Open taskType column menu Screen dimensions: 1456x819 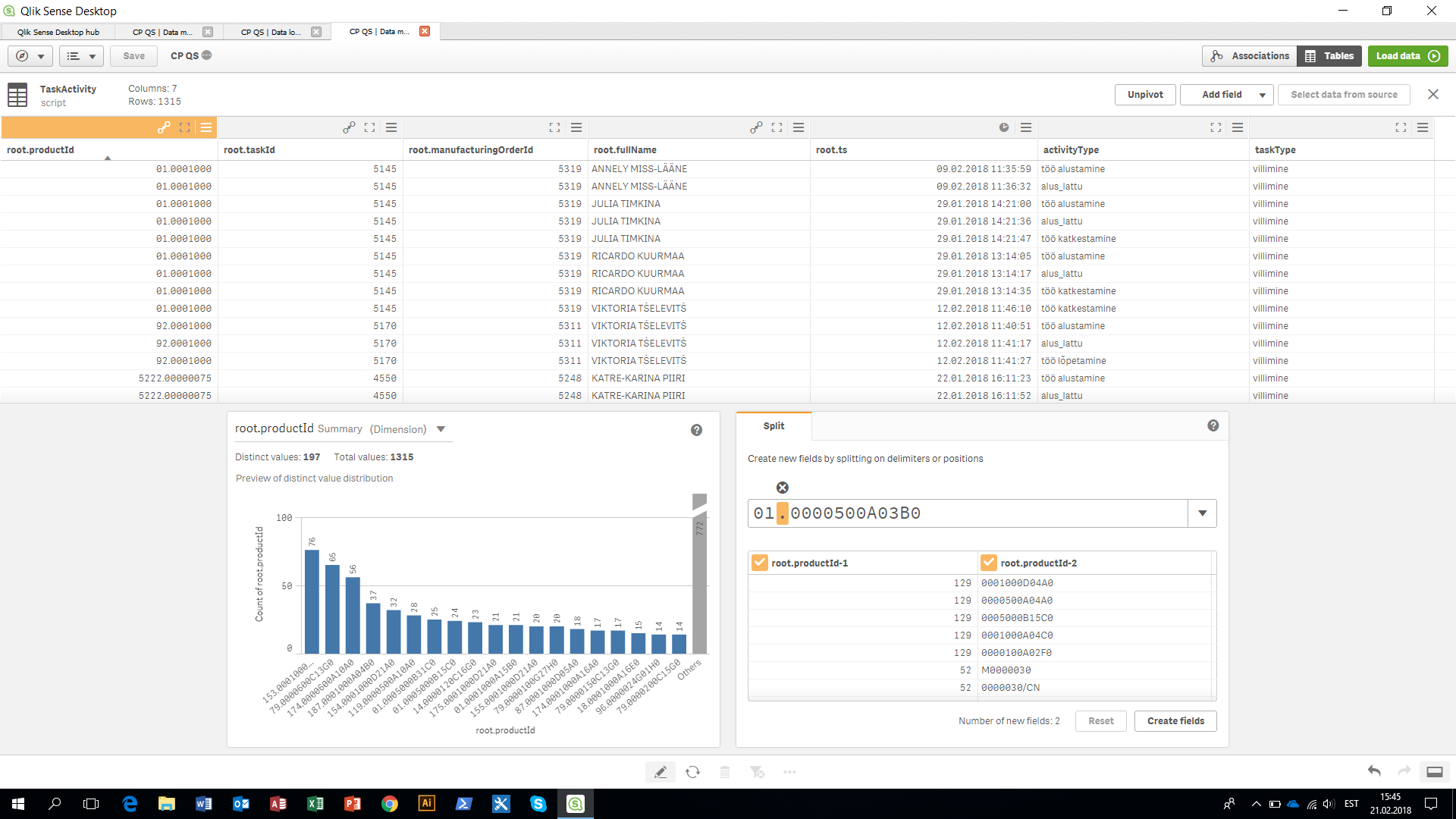point(1423,127)
